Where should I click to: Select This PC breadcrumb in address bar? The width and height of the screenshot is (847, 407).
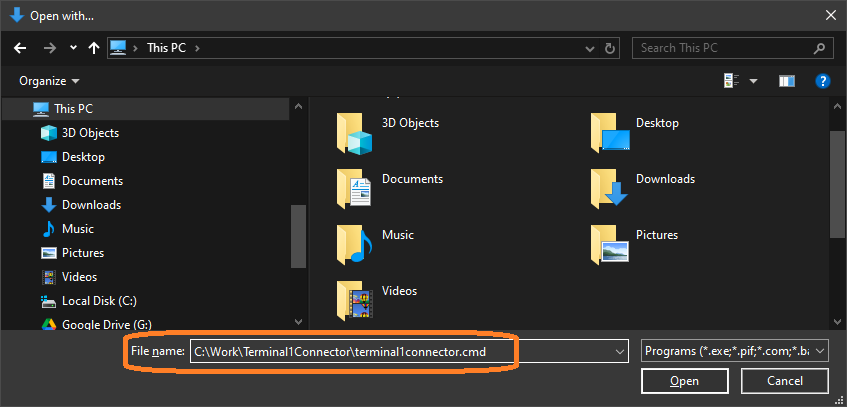point(166,48)
